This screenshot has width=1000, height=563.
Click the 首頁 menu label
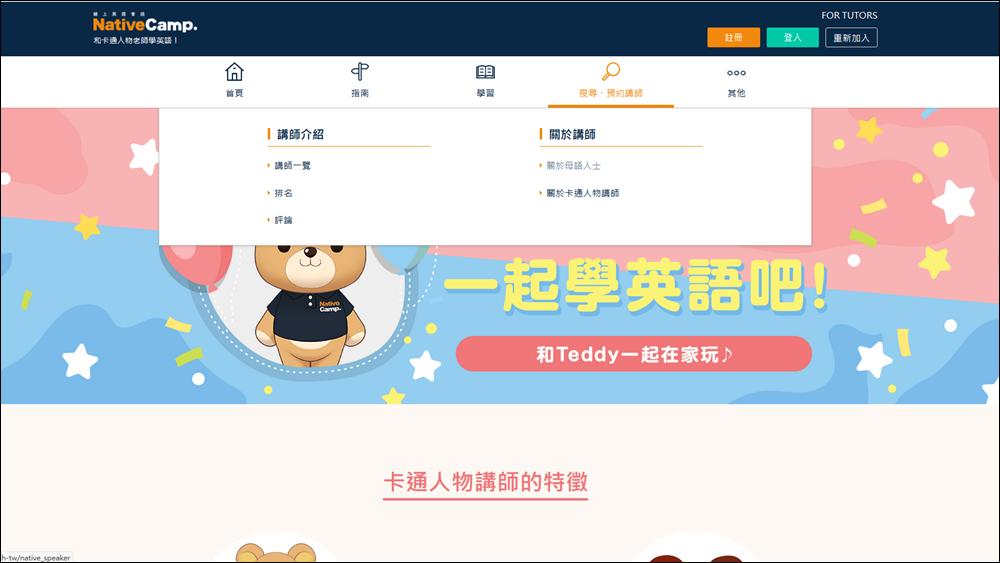coord(234,93)
